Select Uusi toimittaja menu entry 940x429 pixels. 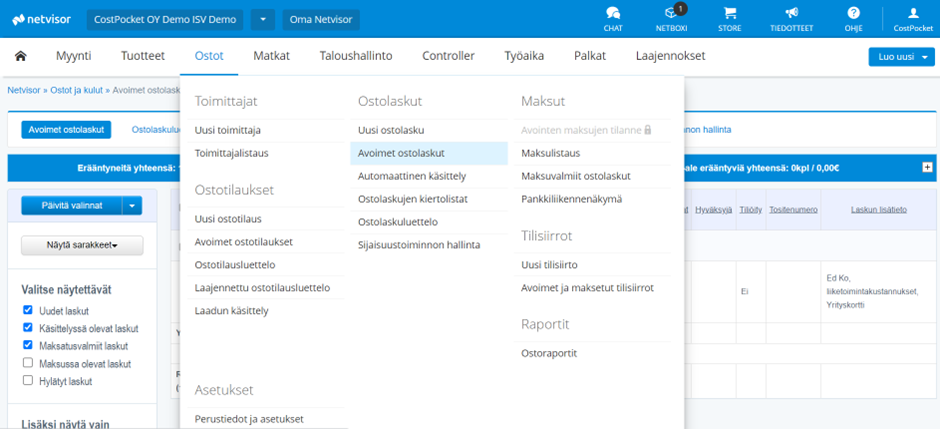pos(228,130)
